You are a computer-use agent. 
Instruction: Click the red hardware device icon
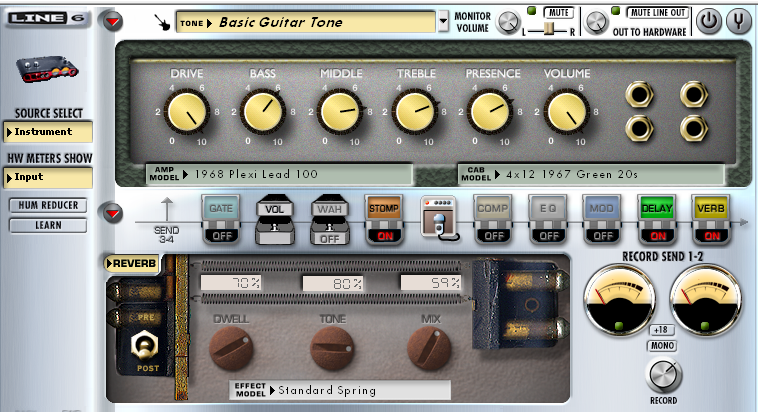click(x=47, y=69)
